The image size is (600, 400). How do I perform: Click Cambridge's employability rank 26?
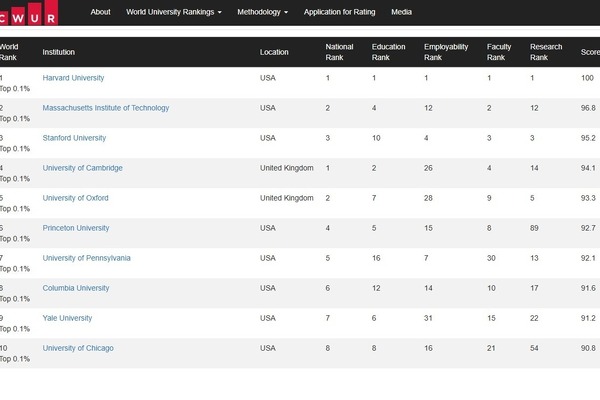(x=428, y=168)
